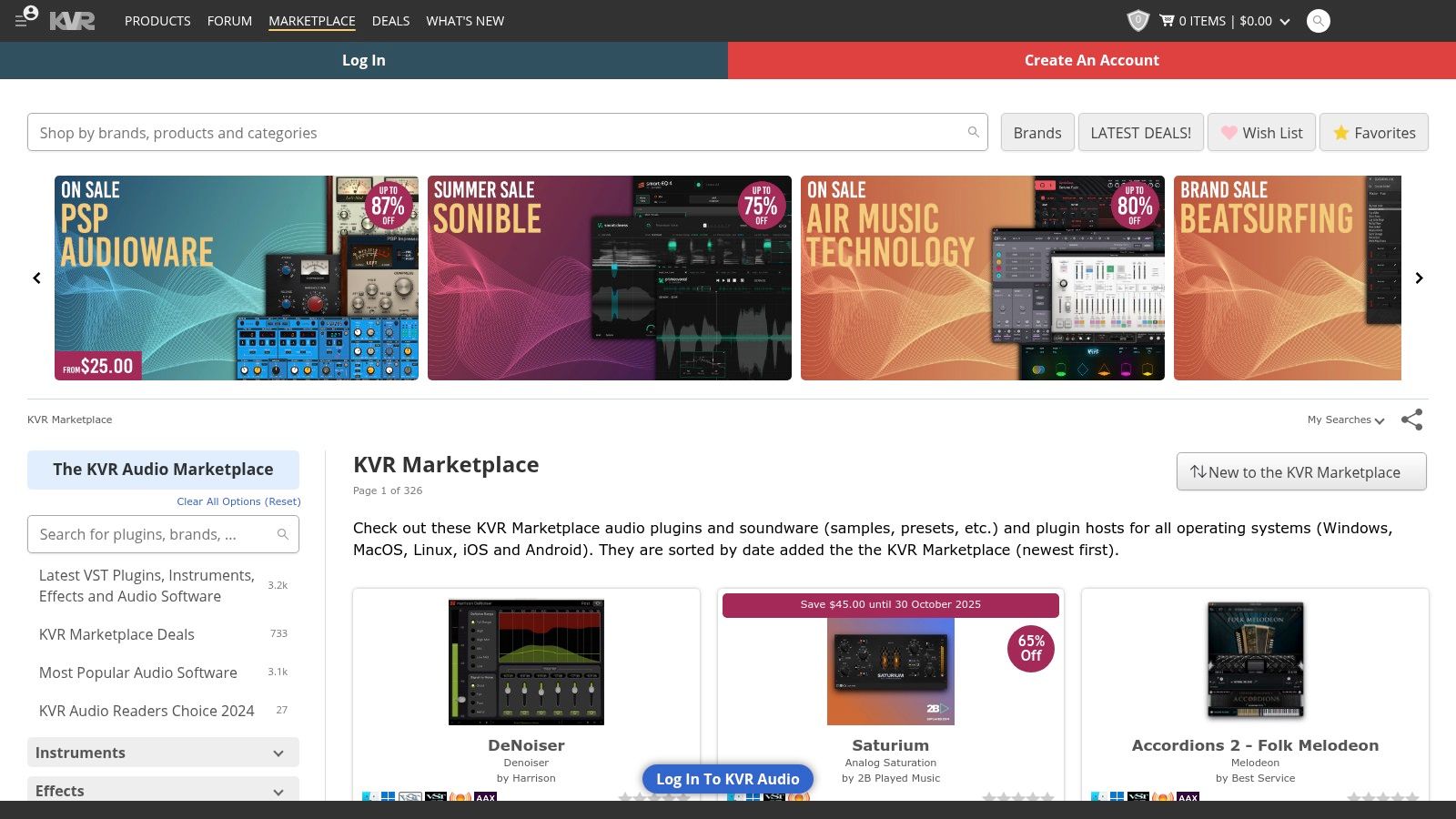Screen dimensions: 1456x819
Task: Open the DEALS menu item
Action: (x=390, y=20)
